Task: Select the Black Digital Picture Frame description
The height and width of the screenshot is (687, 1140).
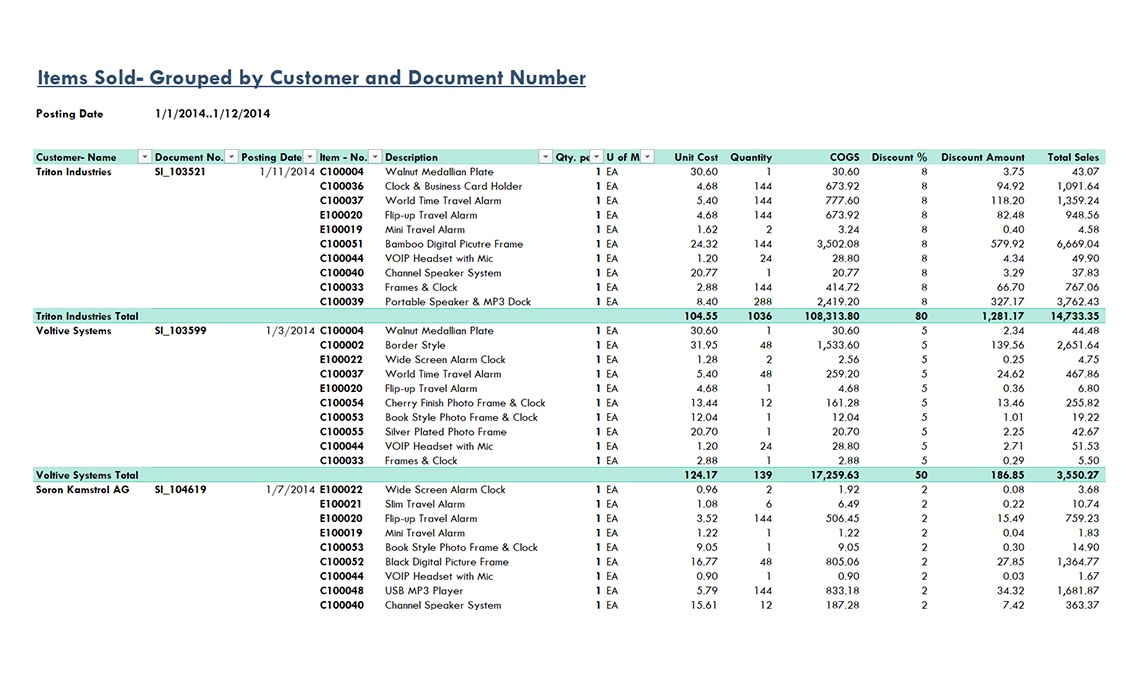Action: [447, 562]
